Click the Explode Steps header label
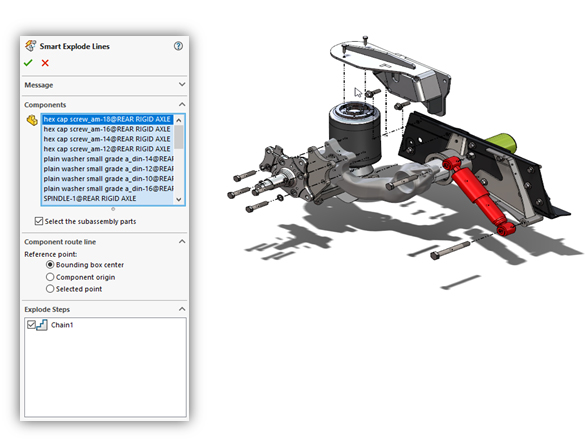This screenshot has height=441, width=586. [47, 309]
